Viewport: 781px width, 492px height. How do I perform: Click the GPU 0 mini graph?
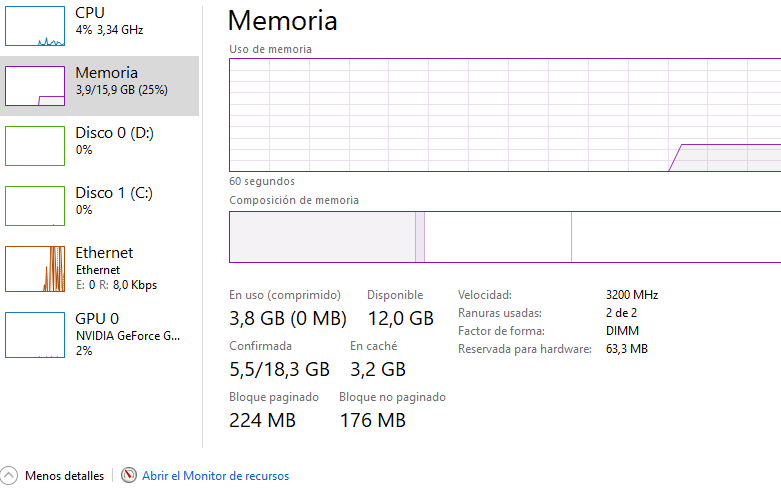tap(35, 335)
